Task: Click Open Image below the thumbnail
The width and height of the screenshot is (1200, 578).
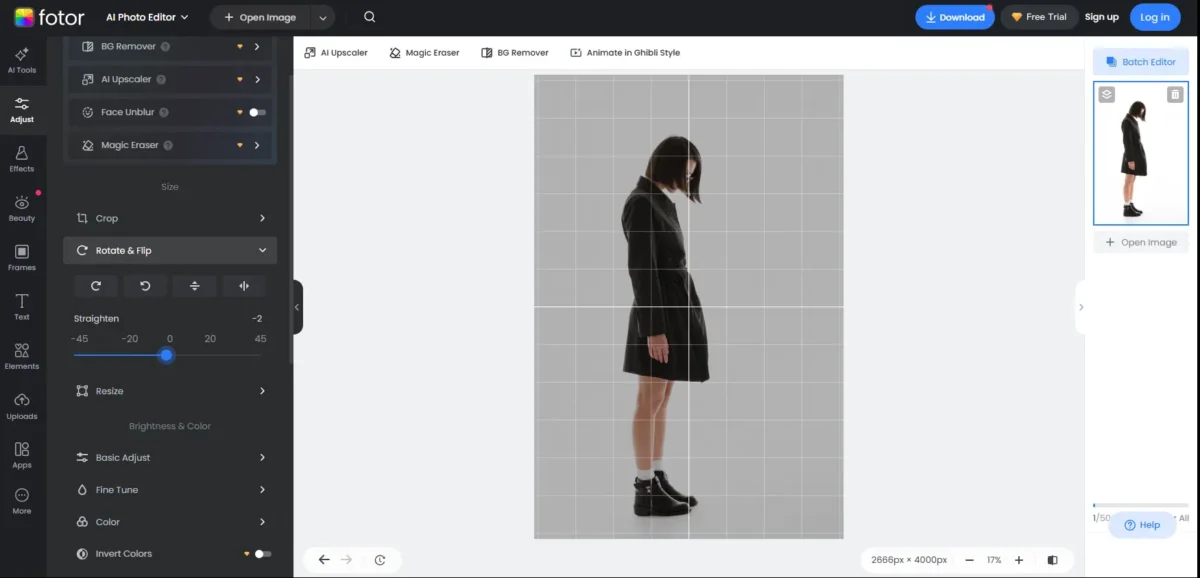Action: point(1141,242)
